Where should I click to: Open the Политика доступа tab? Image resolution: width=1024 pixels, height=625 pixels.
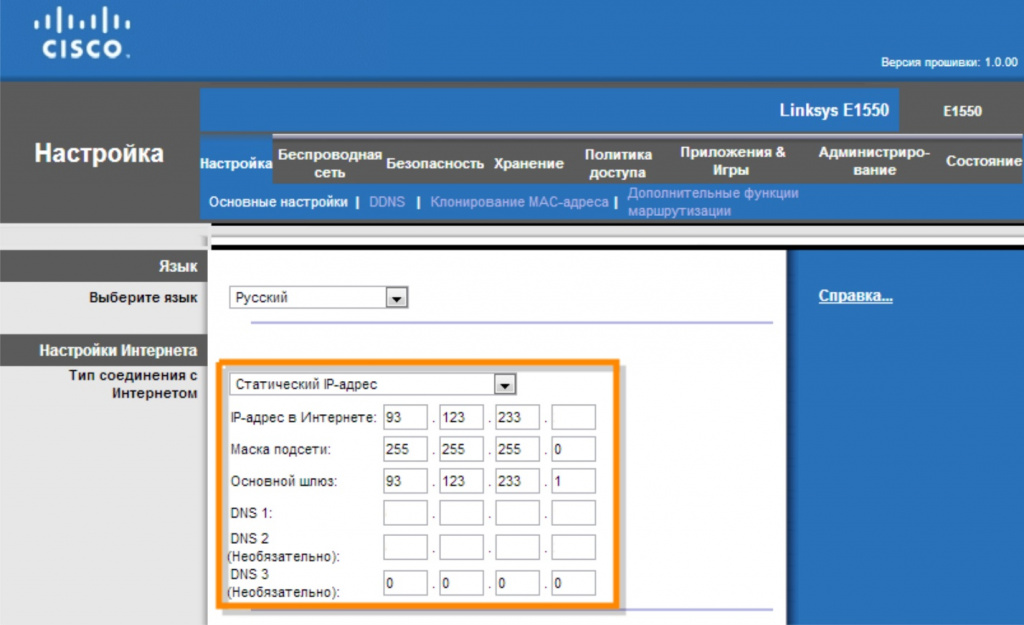(617, 163)
